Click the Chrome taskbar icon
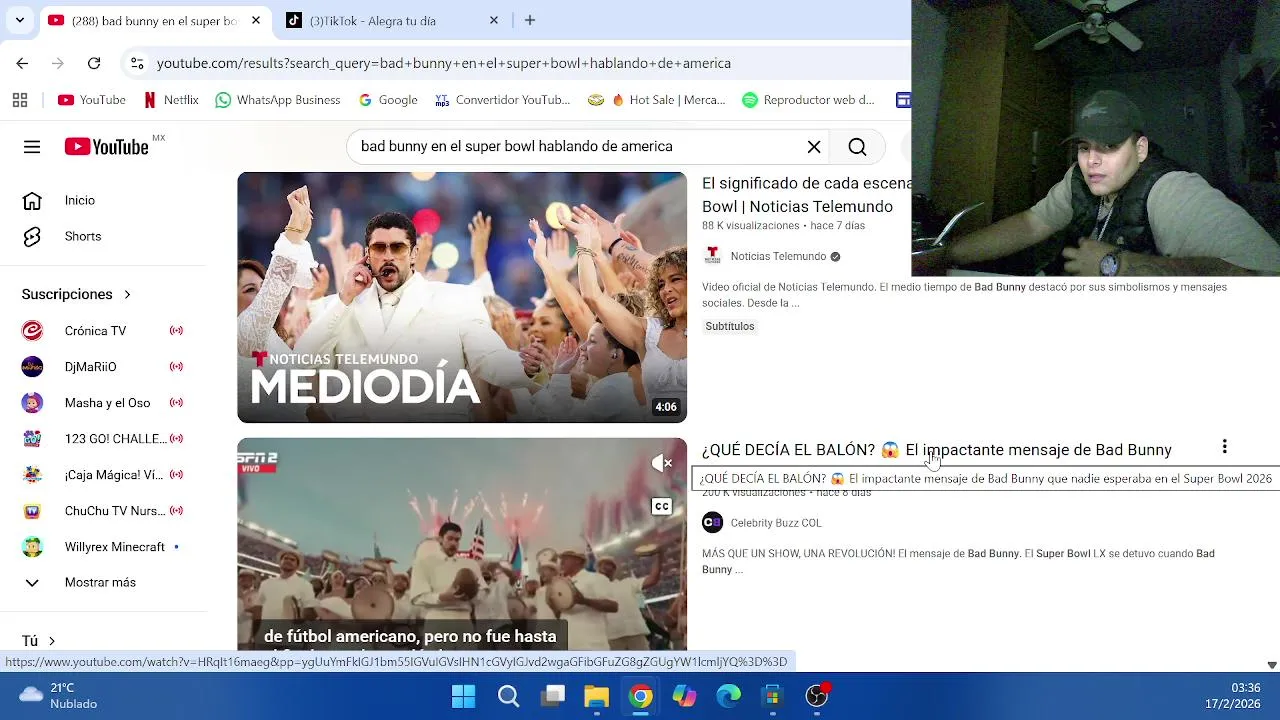The image size is (1280, 720). tap(641, 696)
